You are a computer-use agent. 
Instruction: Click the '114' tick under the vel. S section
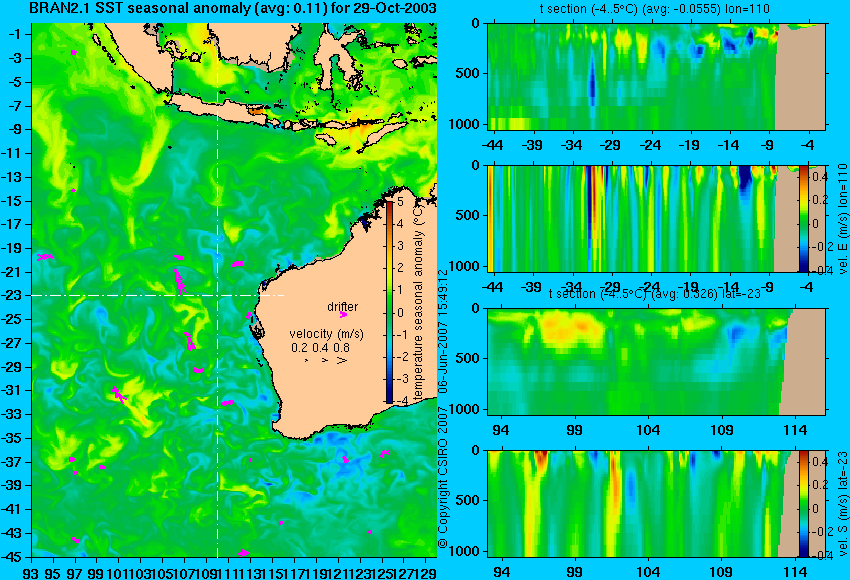point(795,572)
